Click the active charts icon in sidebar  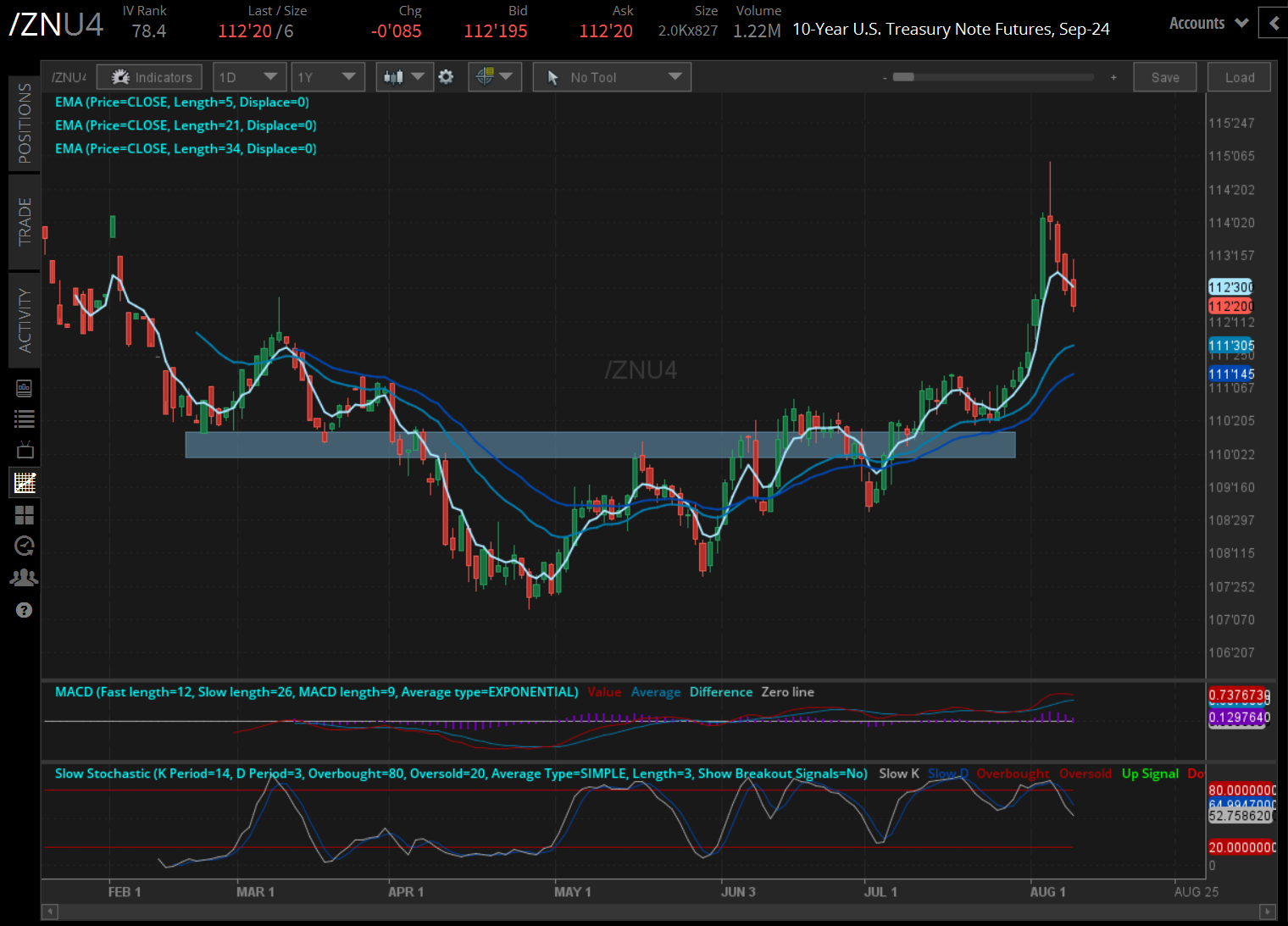tap(25, 483)
